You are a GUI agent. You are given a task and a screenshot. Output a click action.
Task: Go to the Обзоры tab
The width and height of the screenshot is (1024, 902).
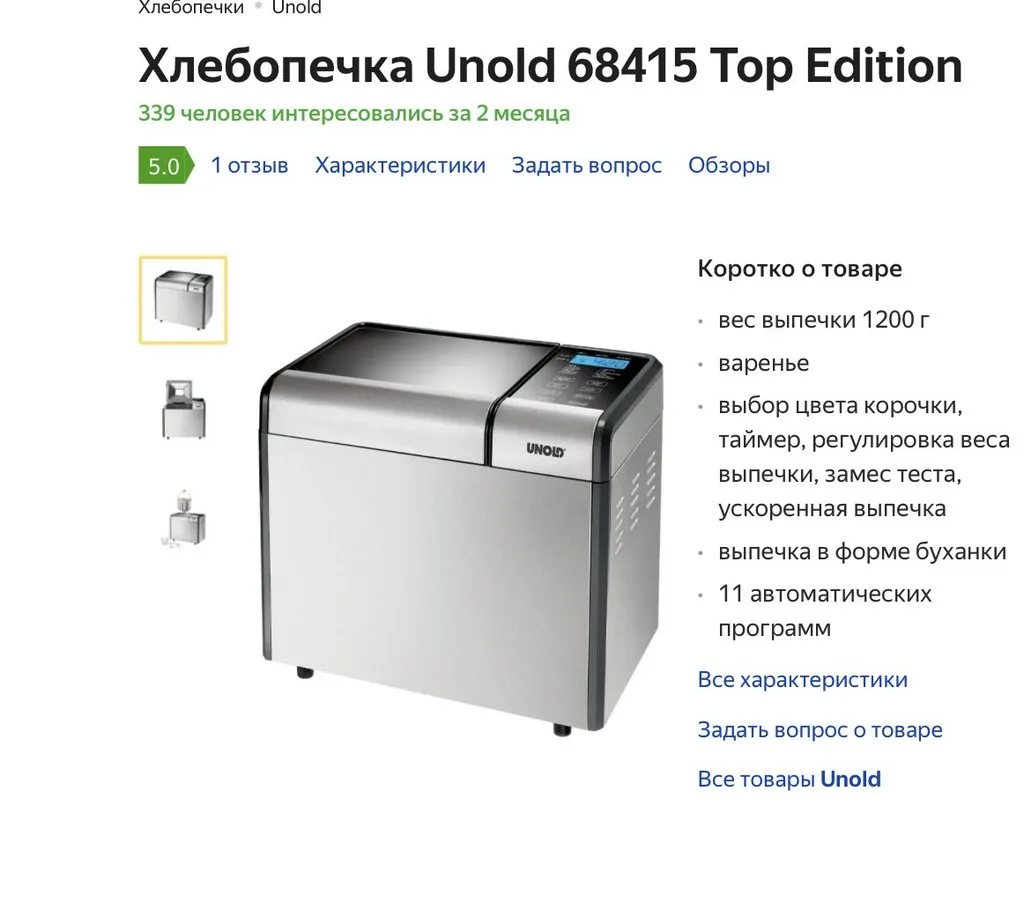[x=729, y=165]
